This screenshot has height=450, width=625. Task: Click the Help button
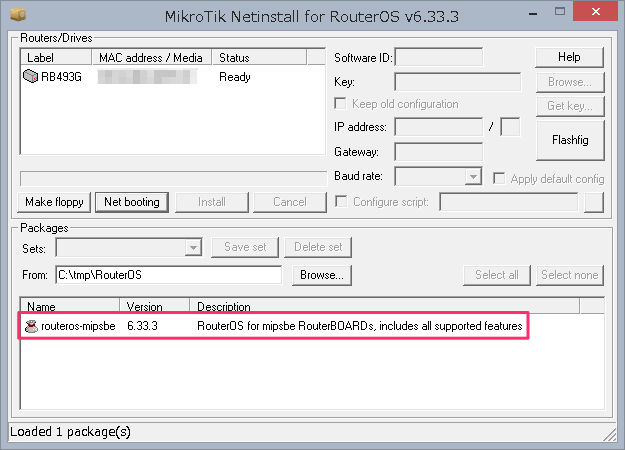click(569, 57)
